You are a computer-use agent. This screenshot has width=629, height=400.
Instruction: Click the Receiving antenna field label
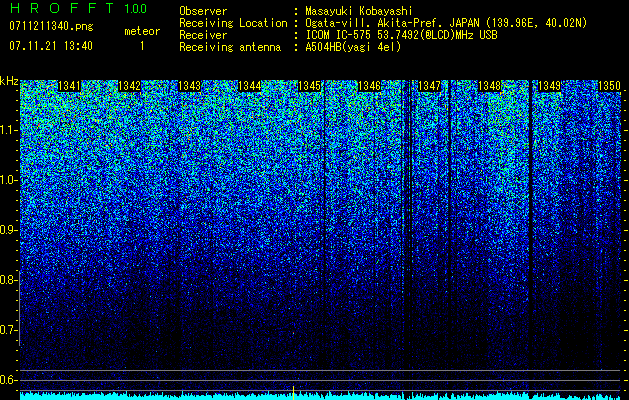pos(230,47)
